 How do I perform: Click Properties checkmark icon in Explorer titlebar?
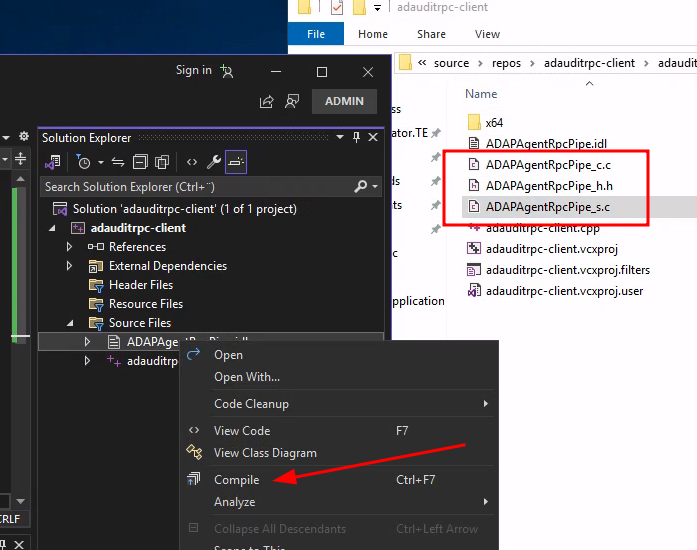tap(337, 7)
